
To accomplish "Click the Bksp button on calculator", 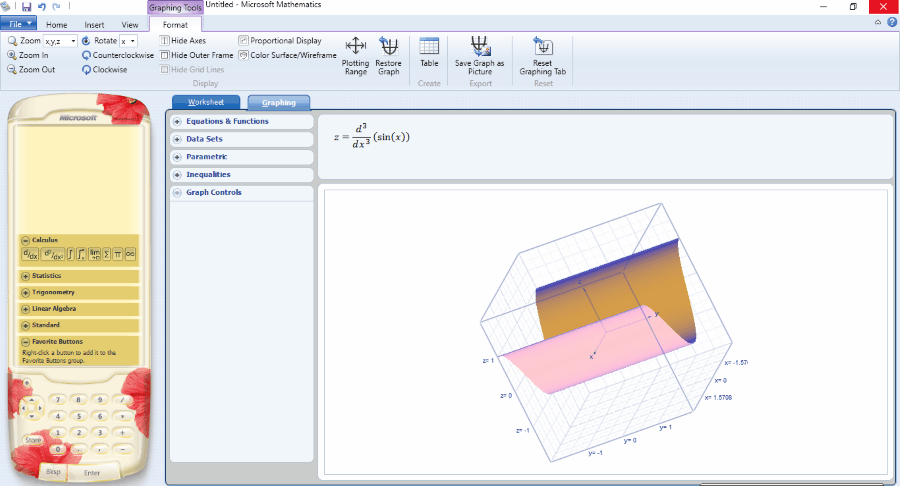I will (53, 472).
